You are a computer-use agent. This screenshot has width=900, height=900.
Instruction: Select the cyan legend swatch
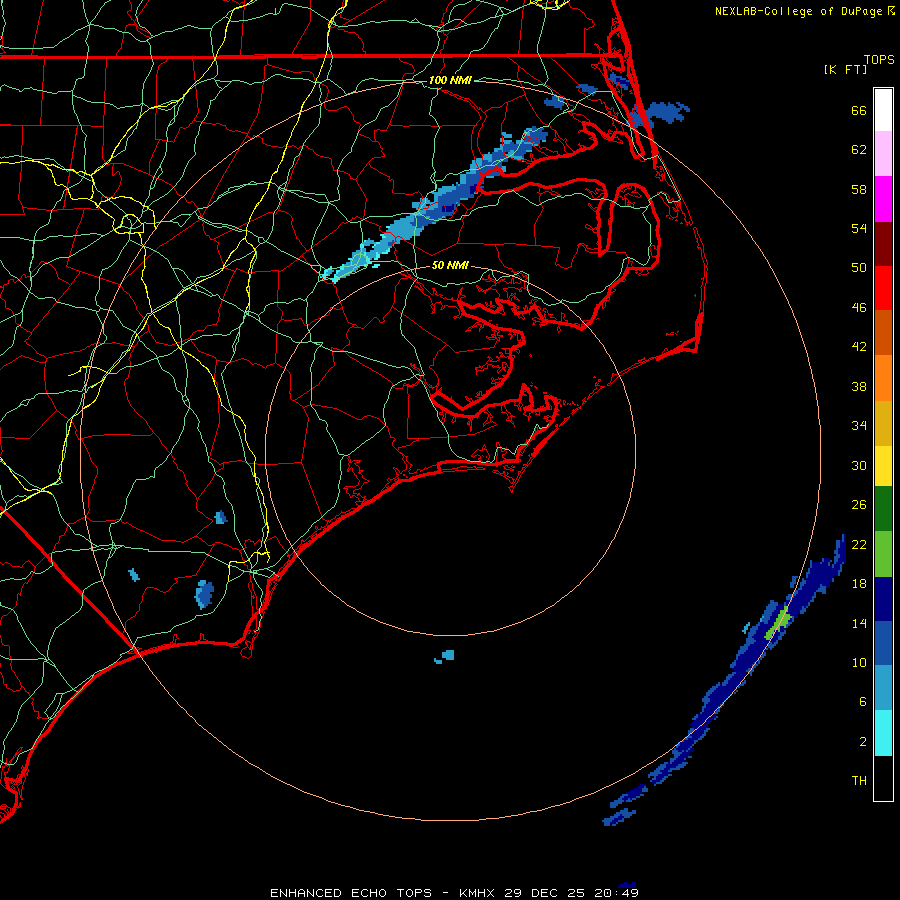click(883, 733)
